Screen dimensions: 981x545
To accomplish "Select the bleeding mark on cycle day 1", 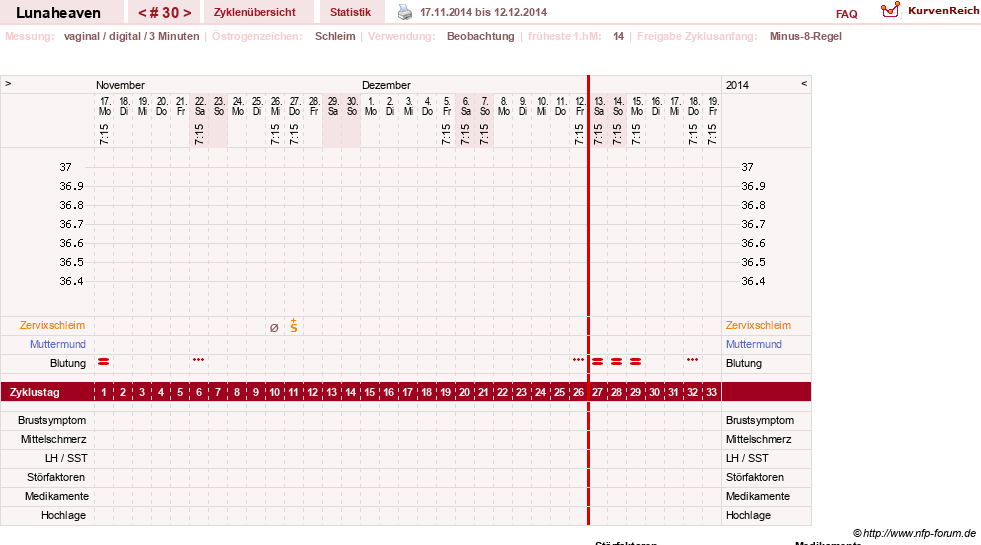I will [x=104, y=362].
